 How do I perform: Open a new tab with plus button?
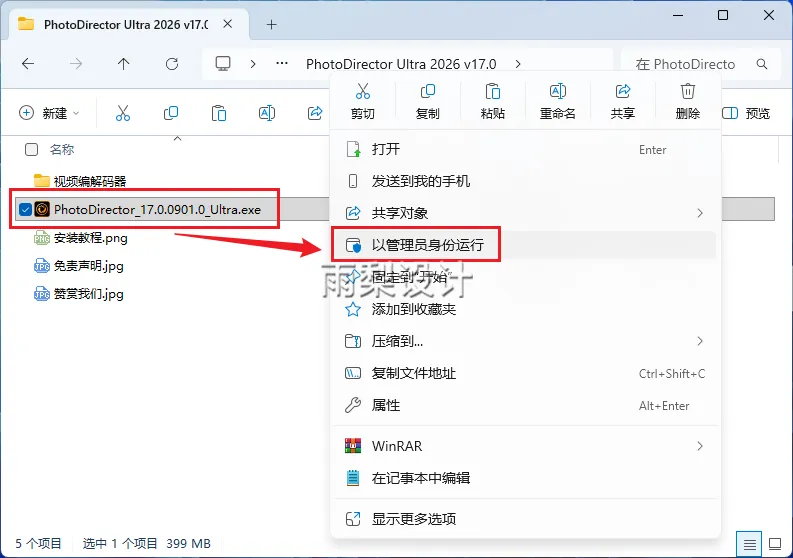click(272, 24)
